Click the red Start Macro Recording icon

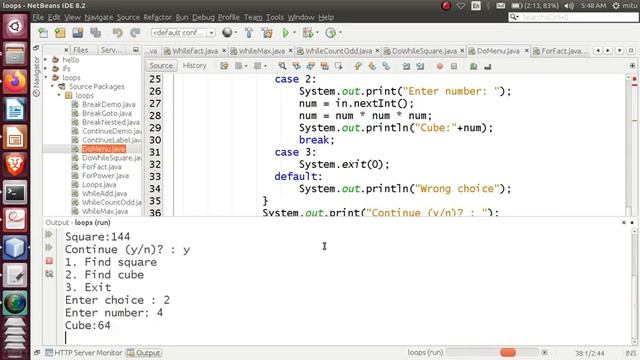[440, 66]
